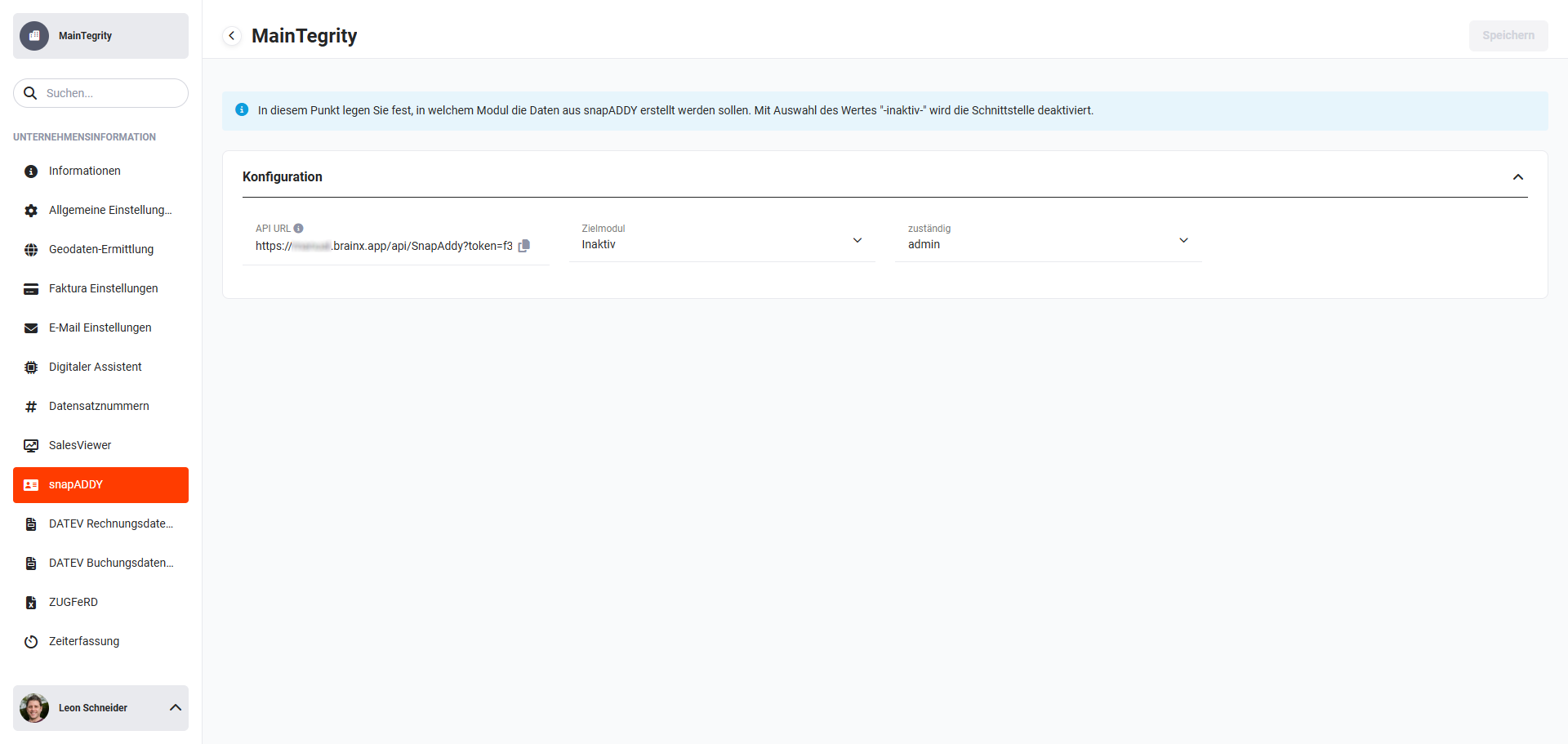Select Faktura Einstellungen in the sidebar
The image size is (1568, 744).
click(x=101, y=289)
